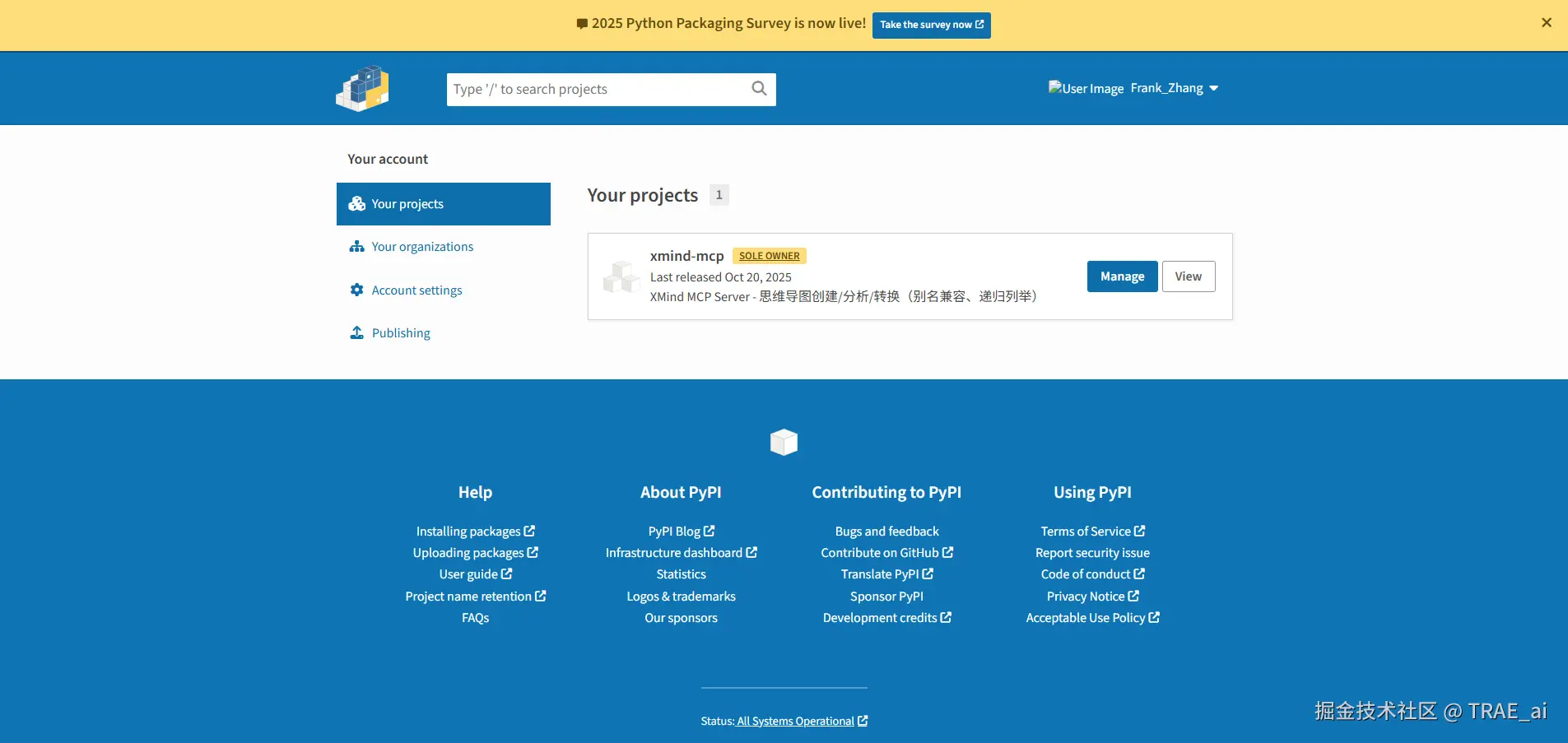Click the search magnifier icon

point(759,89)
